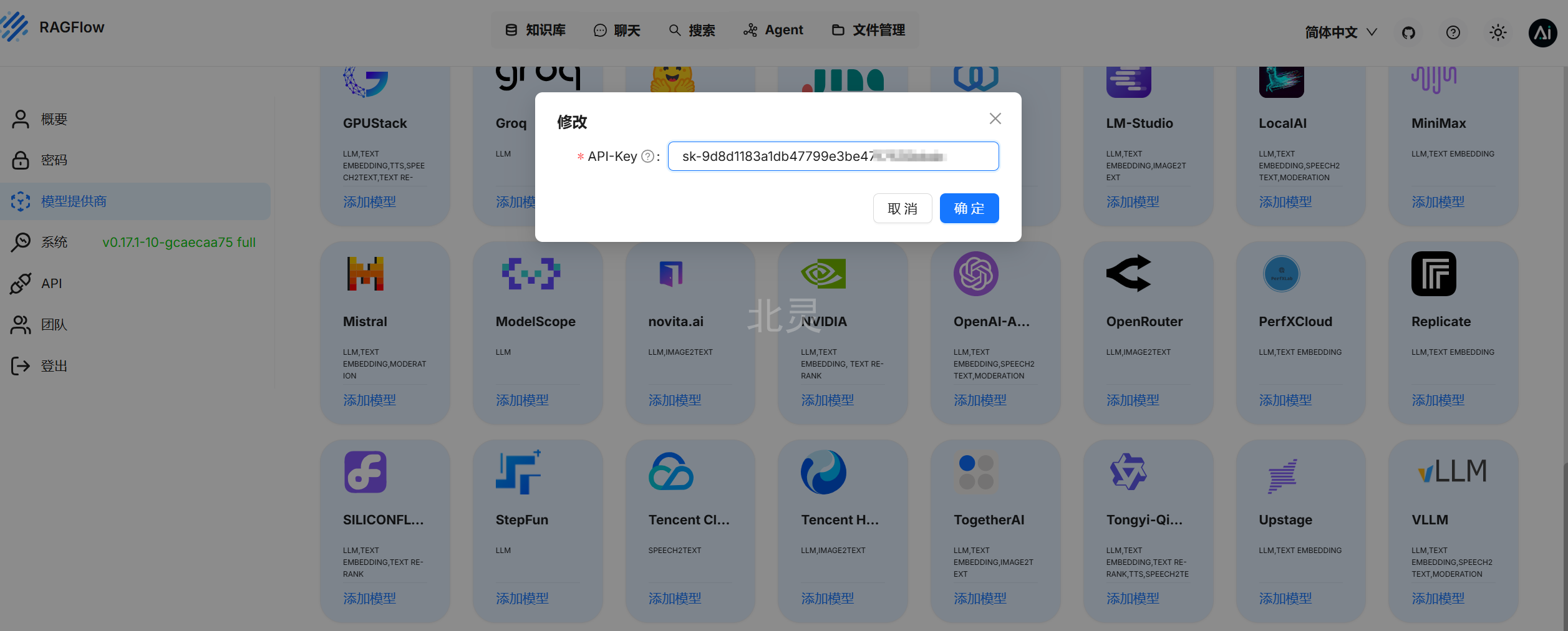
Task: Click the Tongyi-Qianwen logo icon
Action: (1129, 472)
